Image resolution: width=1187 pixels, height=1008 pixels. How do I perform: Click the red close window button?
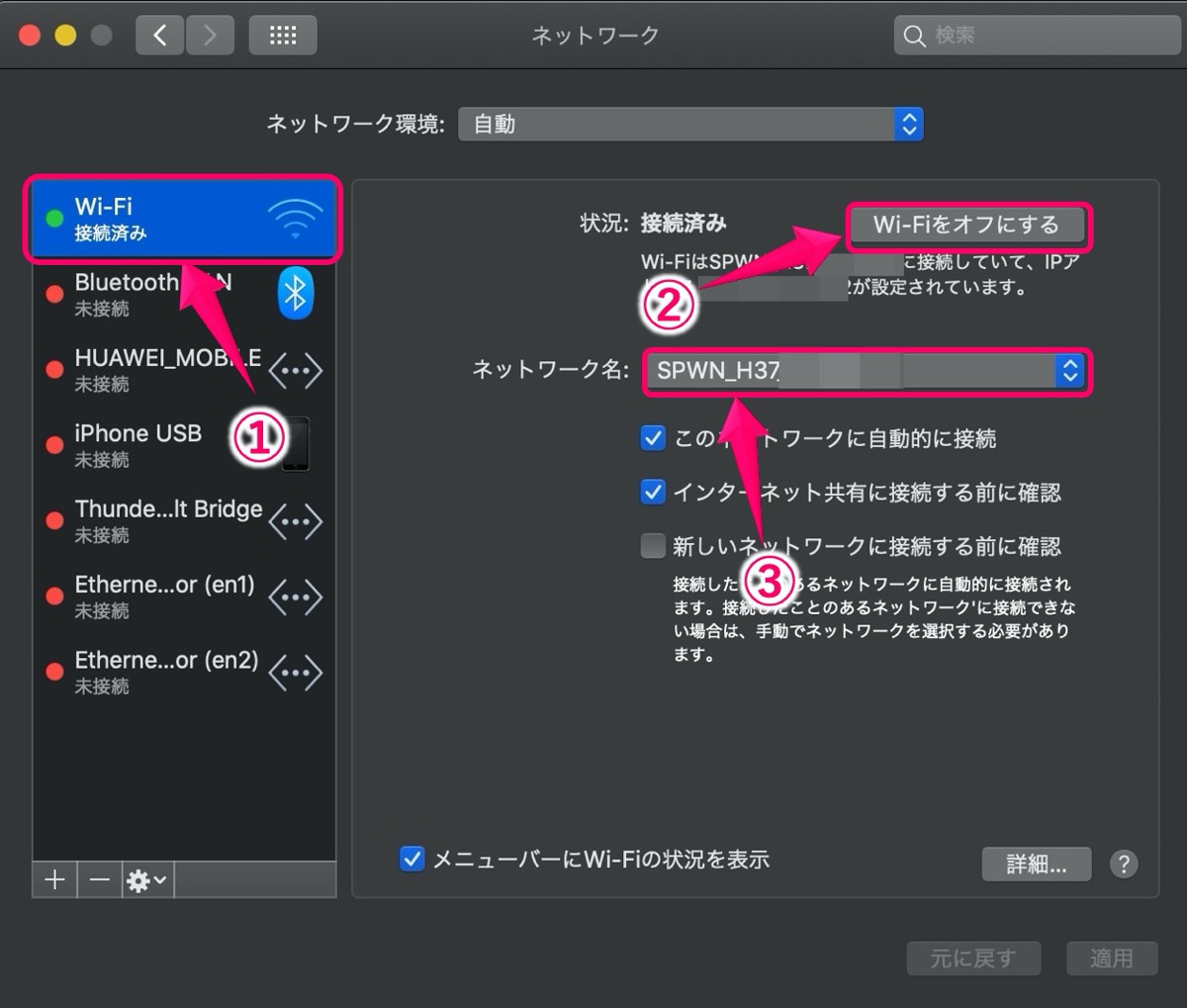[30, 36]
